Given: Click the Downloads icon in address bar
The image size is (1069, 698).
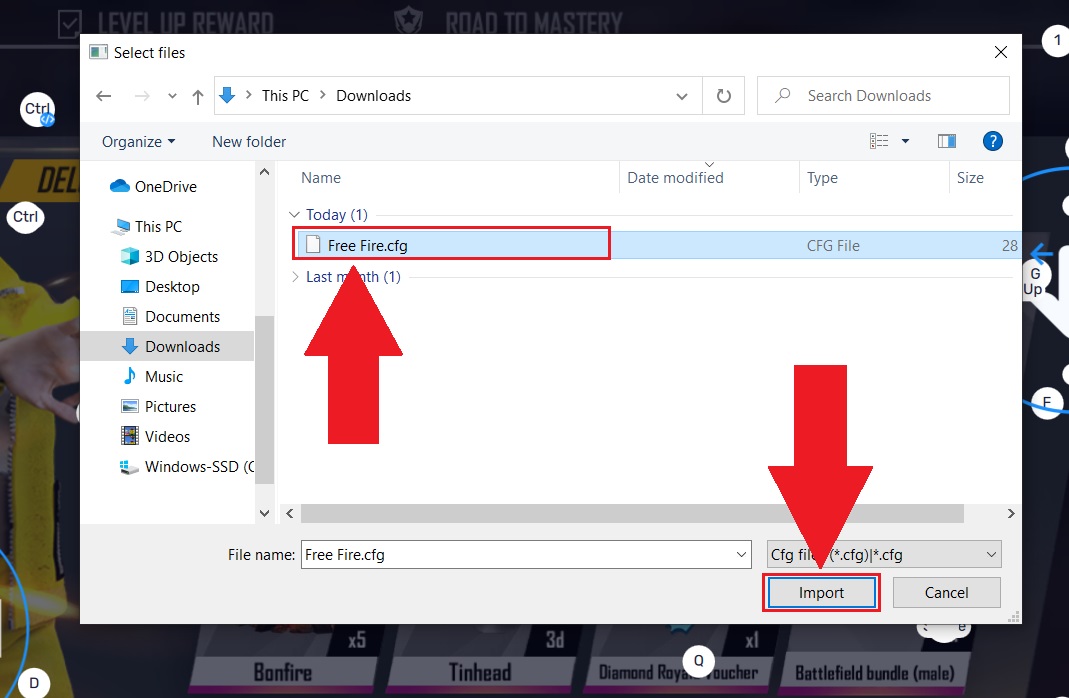Looking at the screenshot, I should (x=228, y=95).
